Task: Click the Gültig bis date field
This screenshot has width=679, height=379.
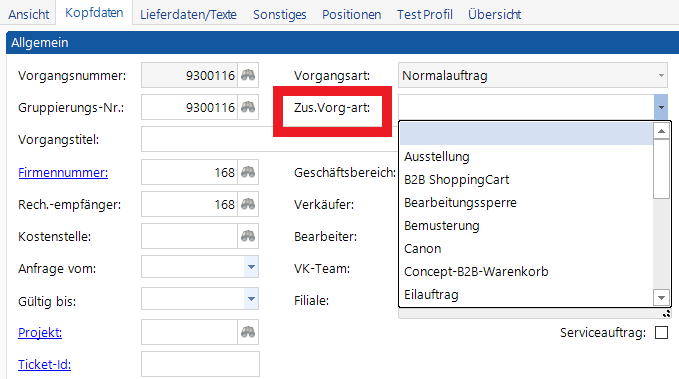Action: point(193,299)
